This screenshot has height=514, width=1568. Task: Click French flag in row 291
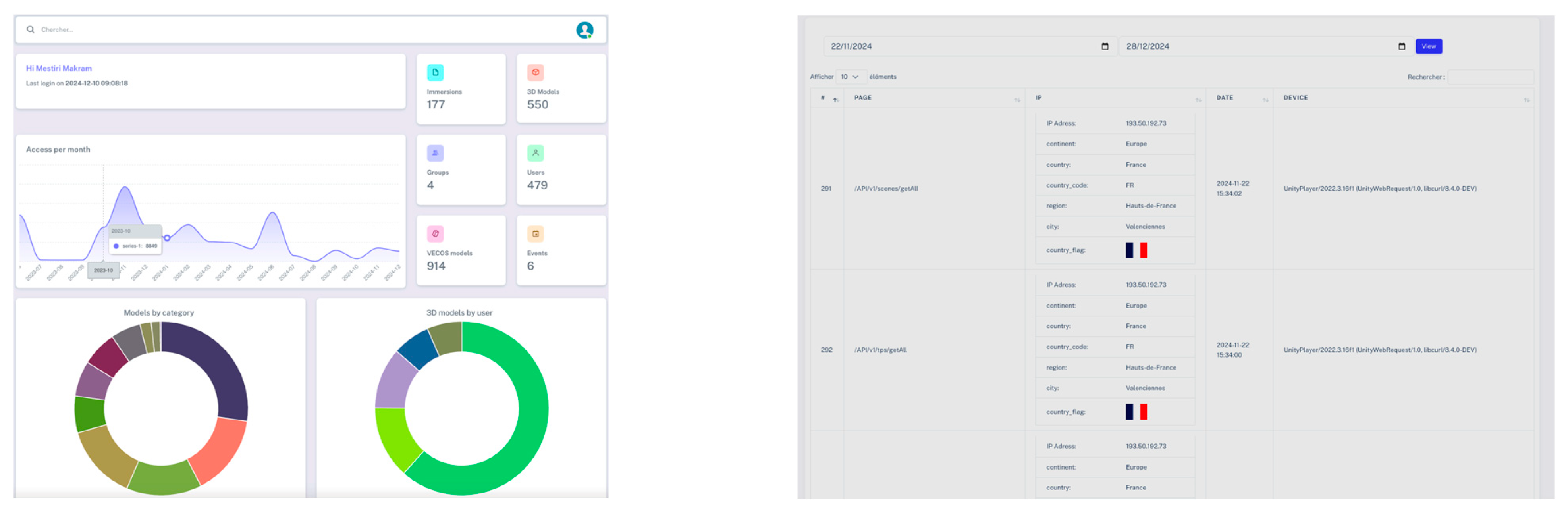tap(1136, 250)
